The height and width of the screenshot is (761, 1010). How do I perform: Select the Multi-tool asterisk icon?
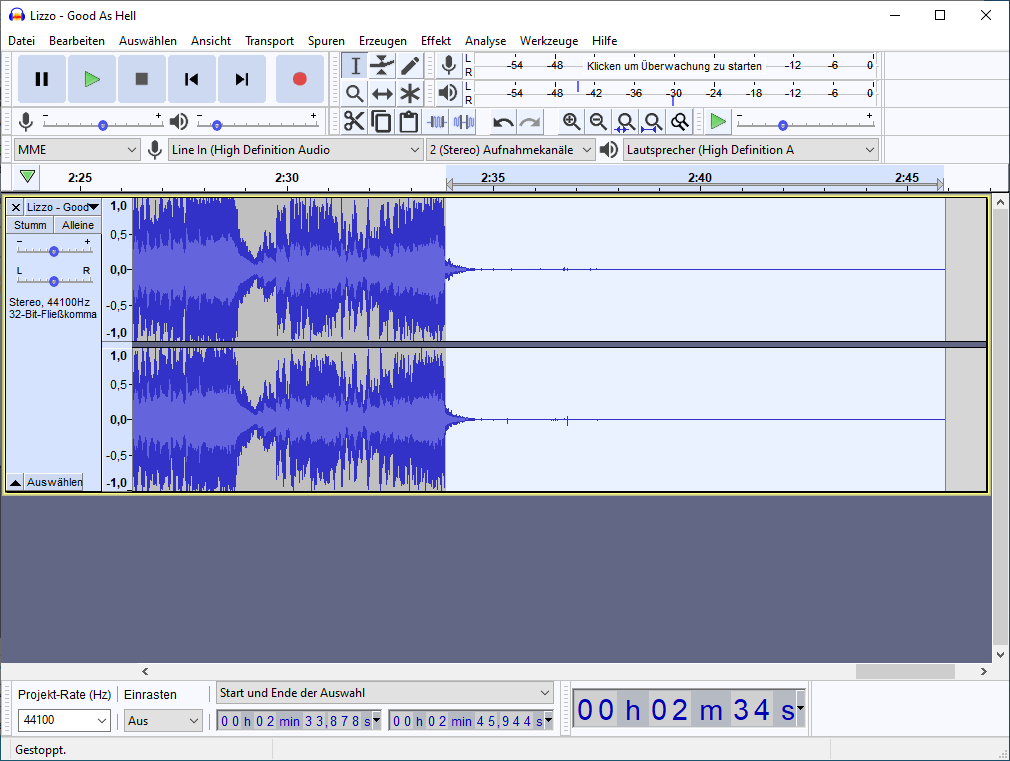410,94
